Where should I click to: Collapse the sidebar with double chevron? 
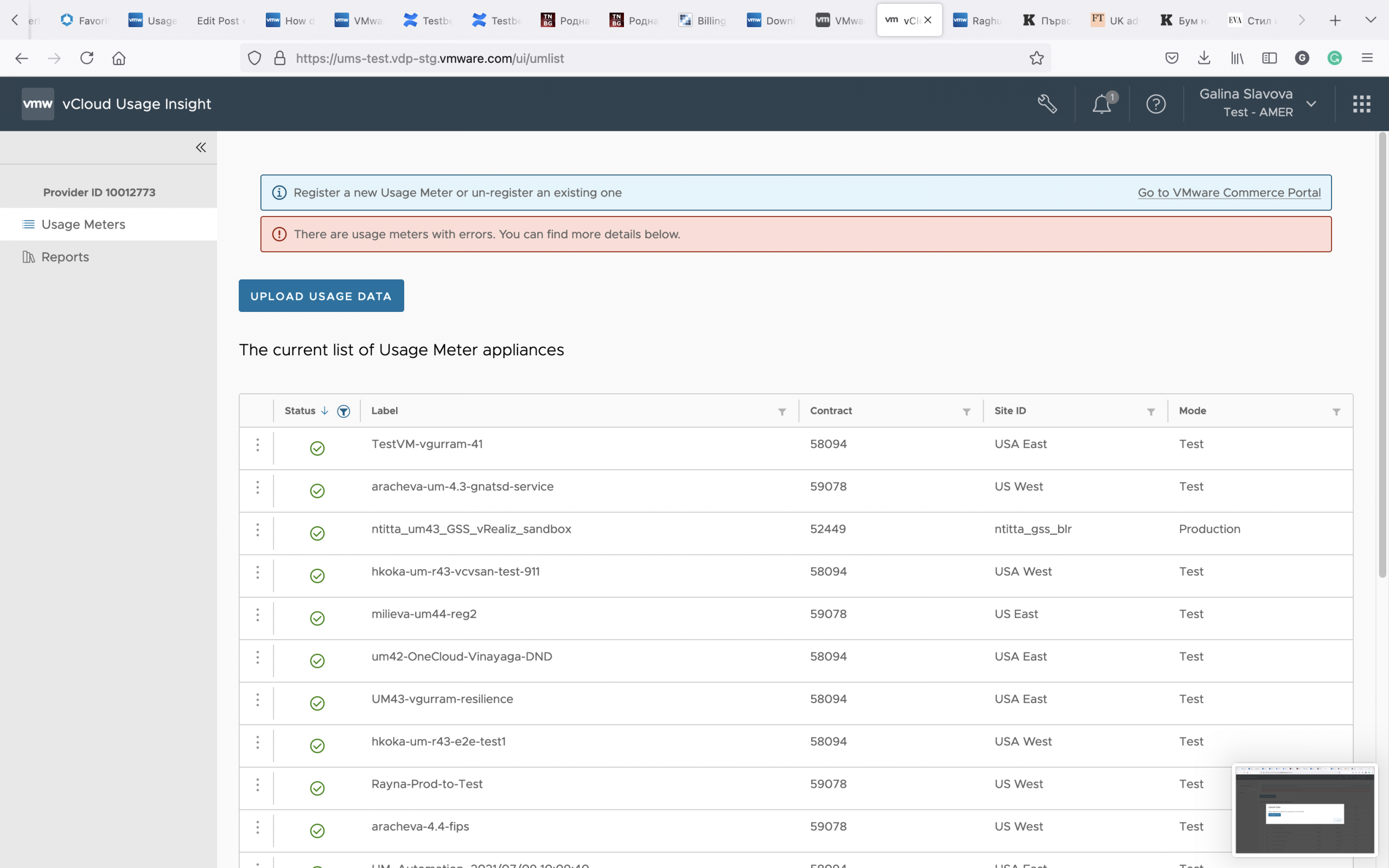pos(201,148)
